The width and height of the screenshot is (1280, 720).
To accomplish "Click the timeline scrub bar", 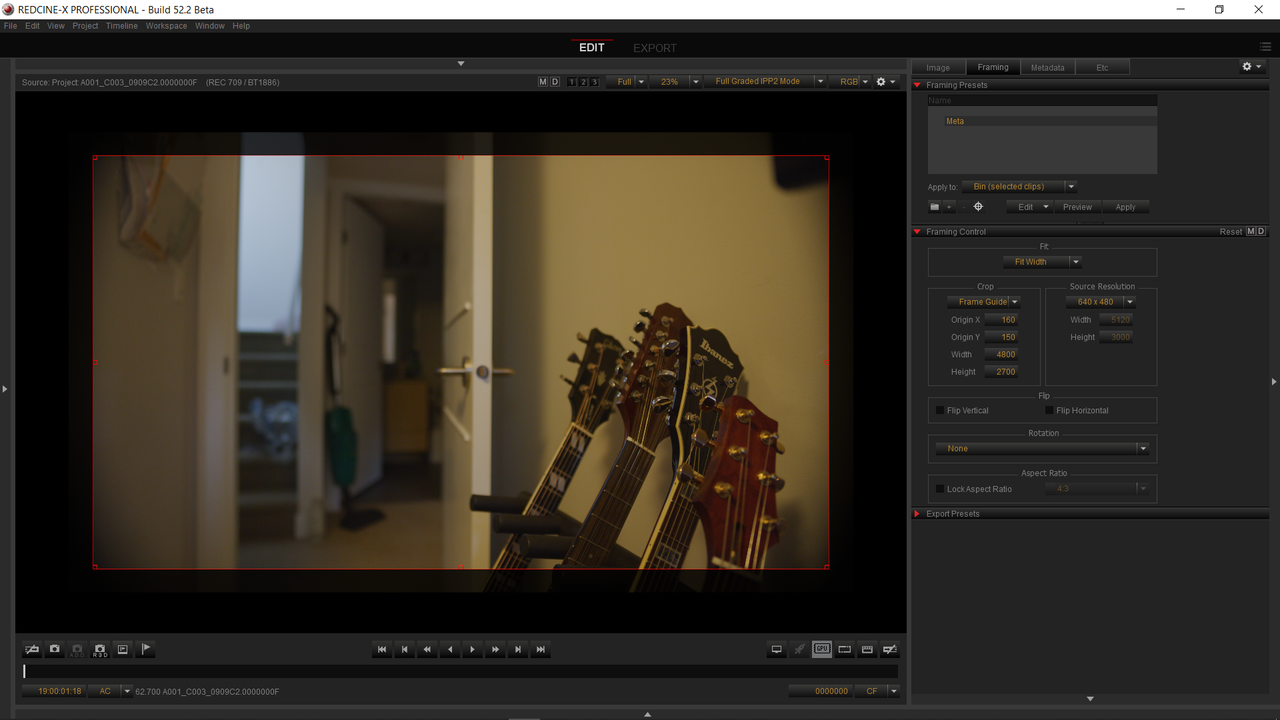I will [x=460, y=671].
